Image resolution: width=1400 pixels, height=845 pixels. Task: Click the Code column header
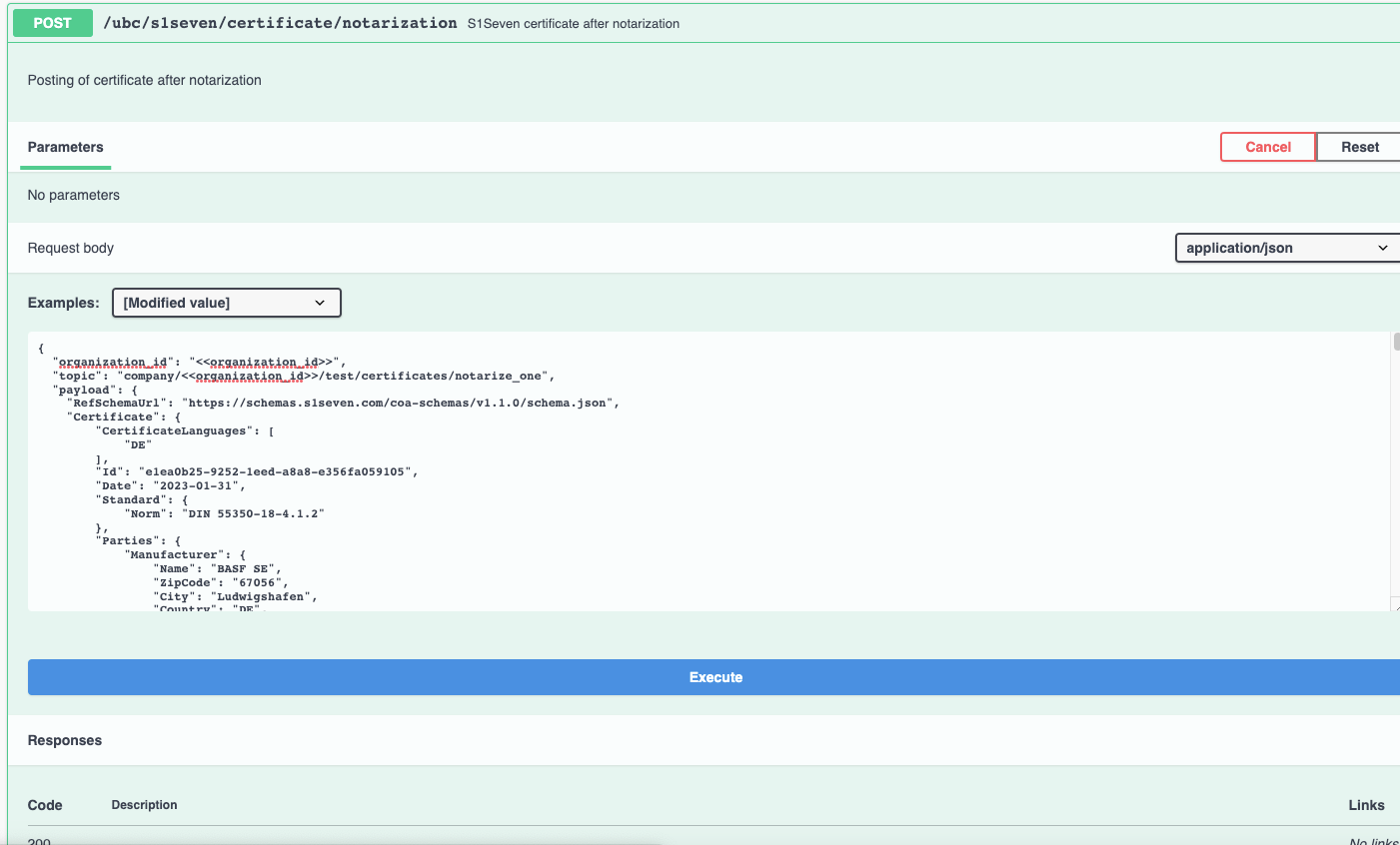point(45,805)
